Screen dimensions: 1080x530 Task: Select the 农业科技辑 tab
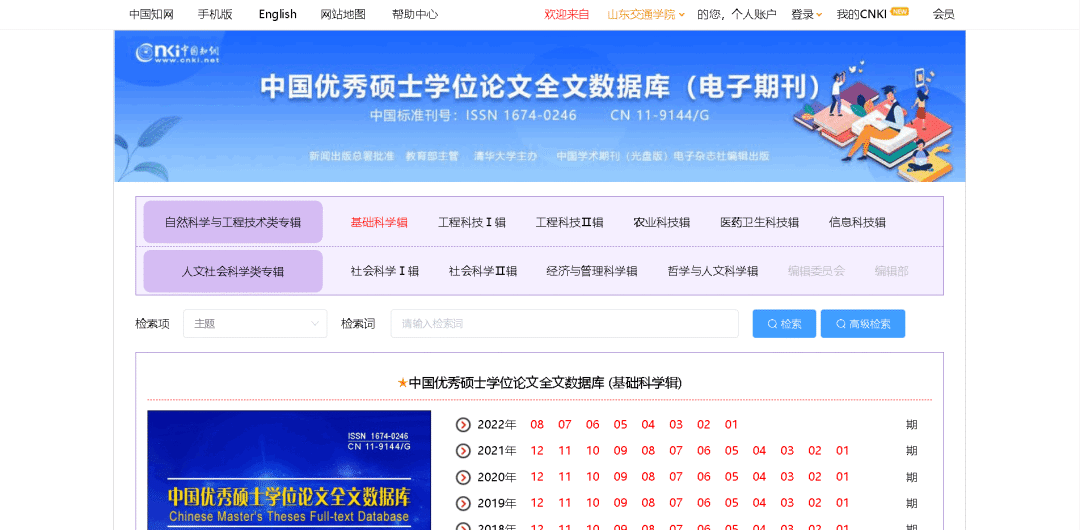tap(661, 222)
